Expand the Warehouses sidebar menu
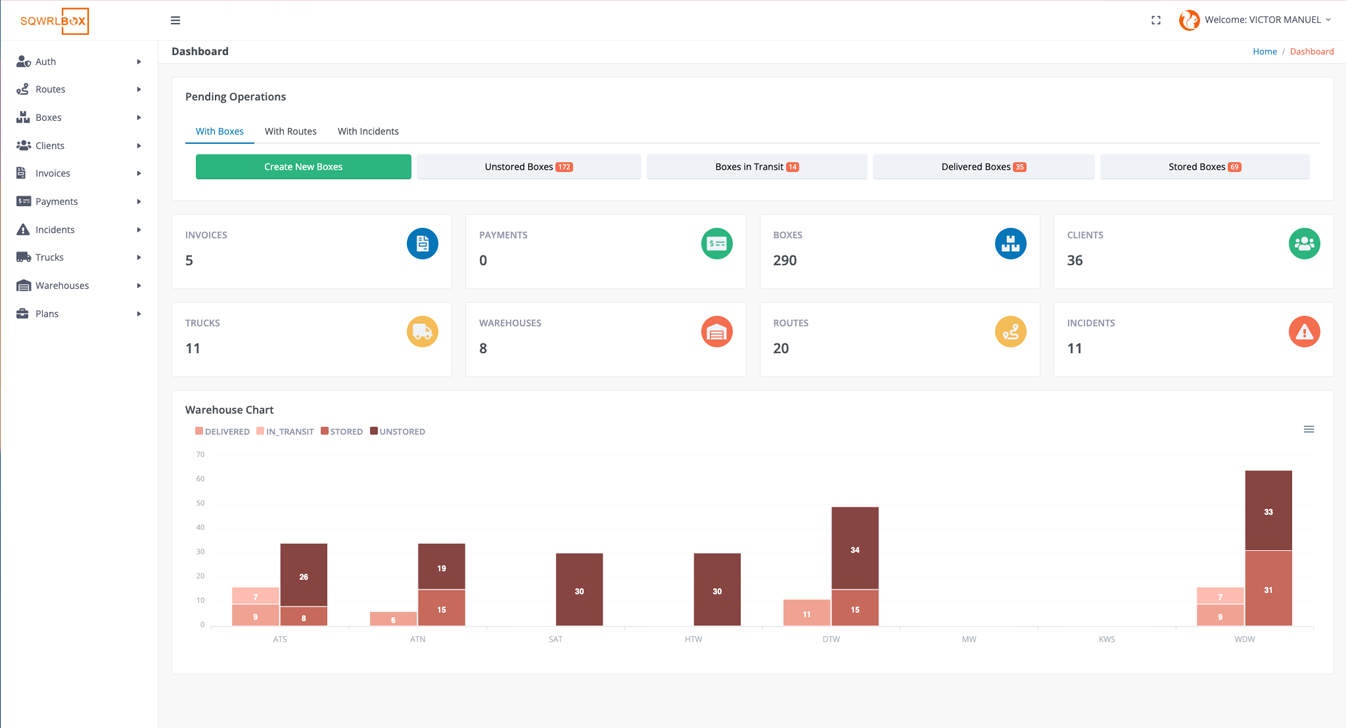Image resolution: width=1347 pixels, height=728 pixels. pos(78,286)
